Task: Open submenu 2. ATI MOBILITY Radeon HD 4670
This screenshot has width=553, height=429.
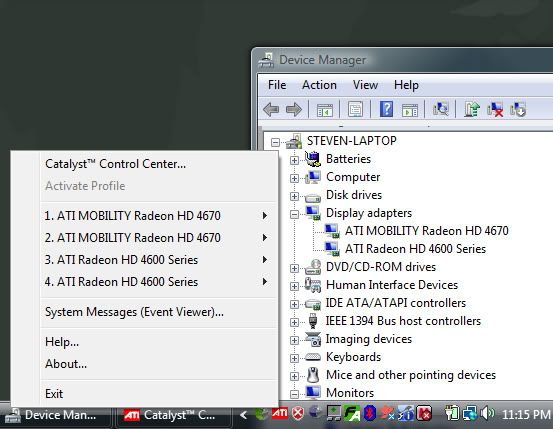Action: pyautogui.click(x=158, y=237)
